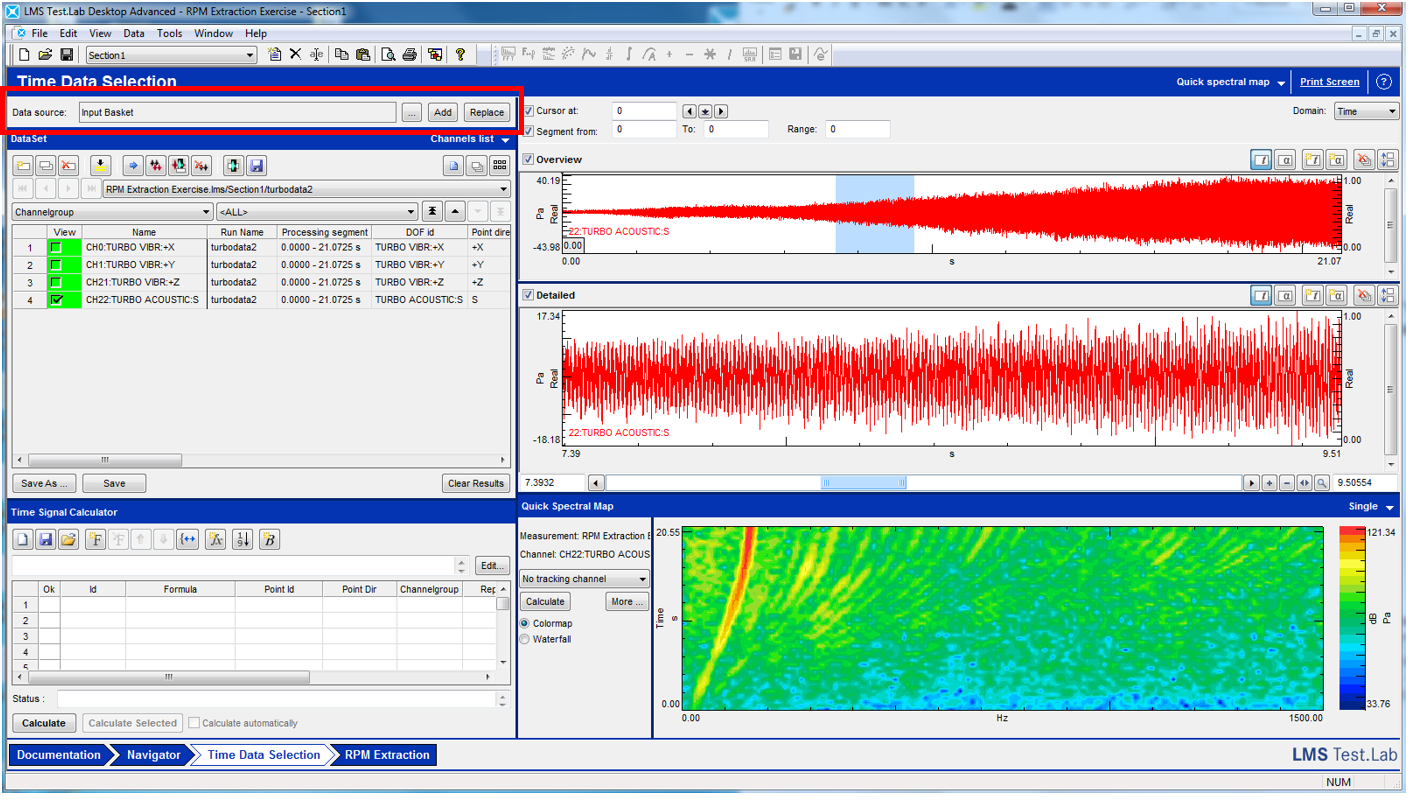1410x800 pixels.
Task: Switch to the Navigator workflow tab
Action: click(x=153, y=755)
